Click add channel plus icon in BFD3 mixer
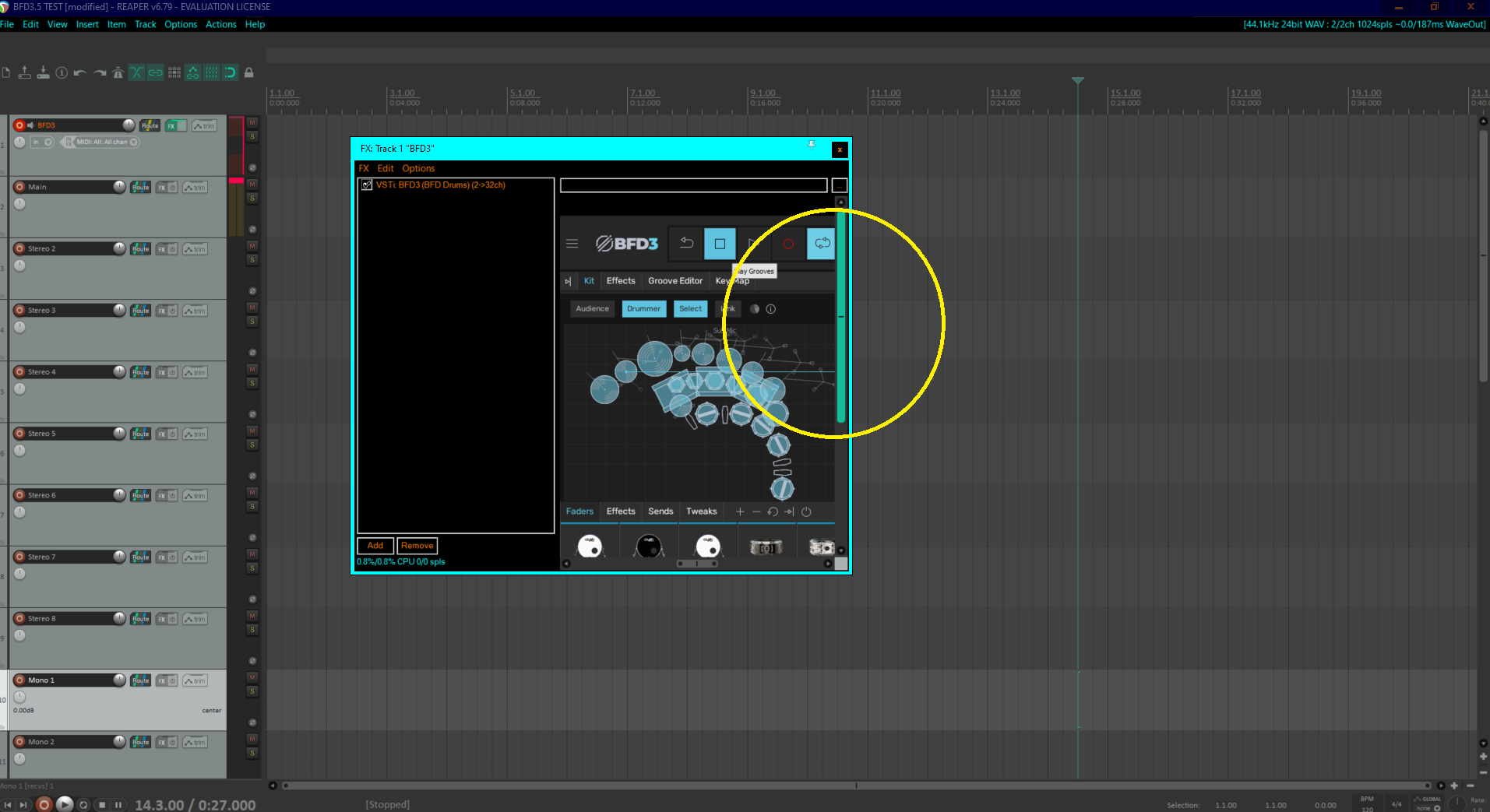The height and width of the screenshot is (812, 1490). point(740,511)
